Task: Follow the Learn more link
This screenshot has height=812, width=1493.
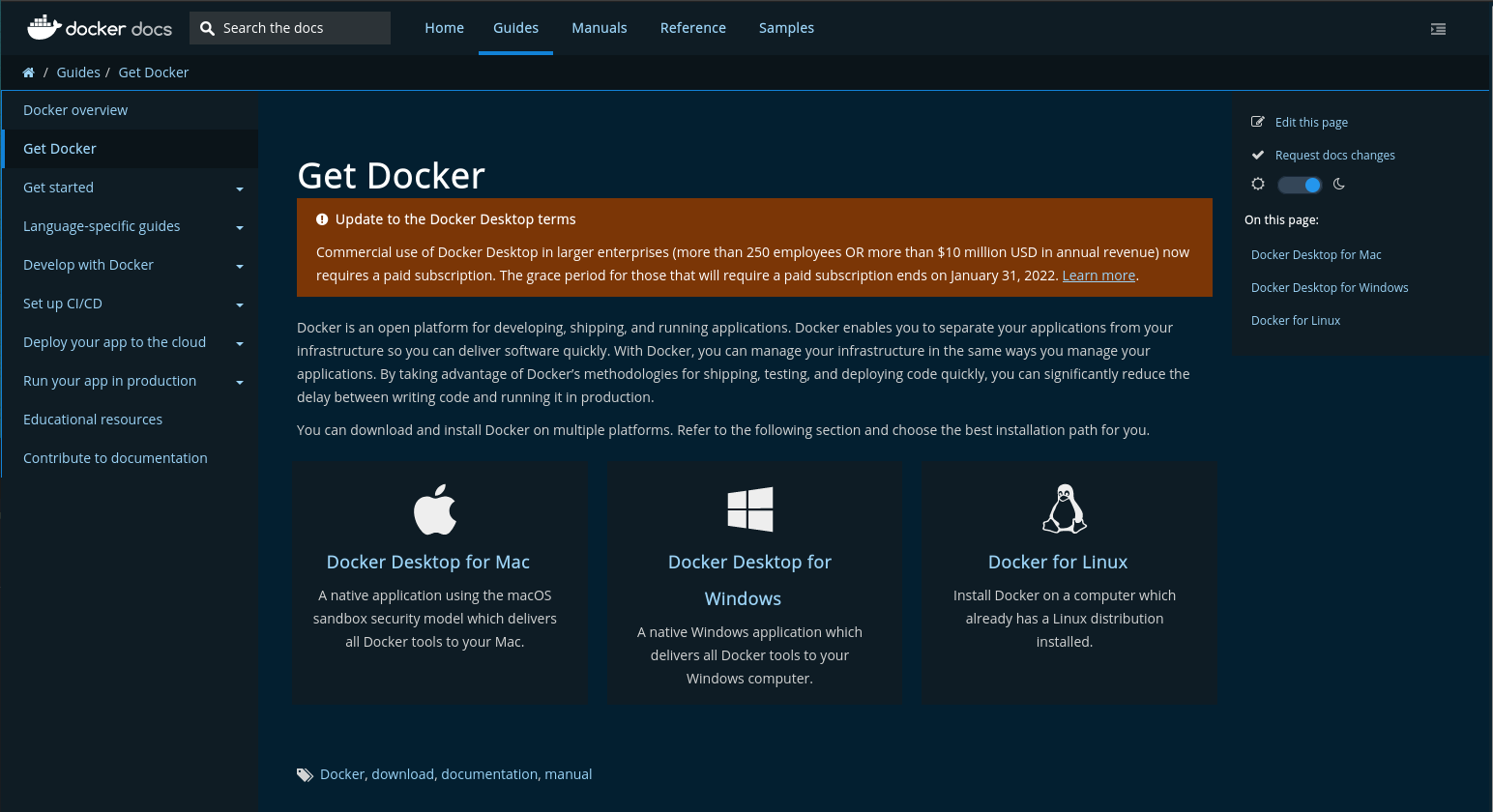Action: [x=1098, y=275]
